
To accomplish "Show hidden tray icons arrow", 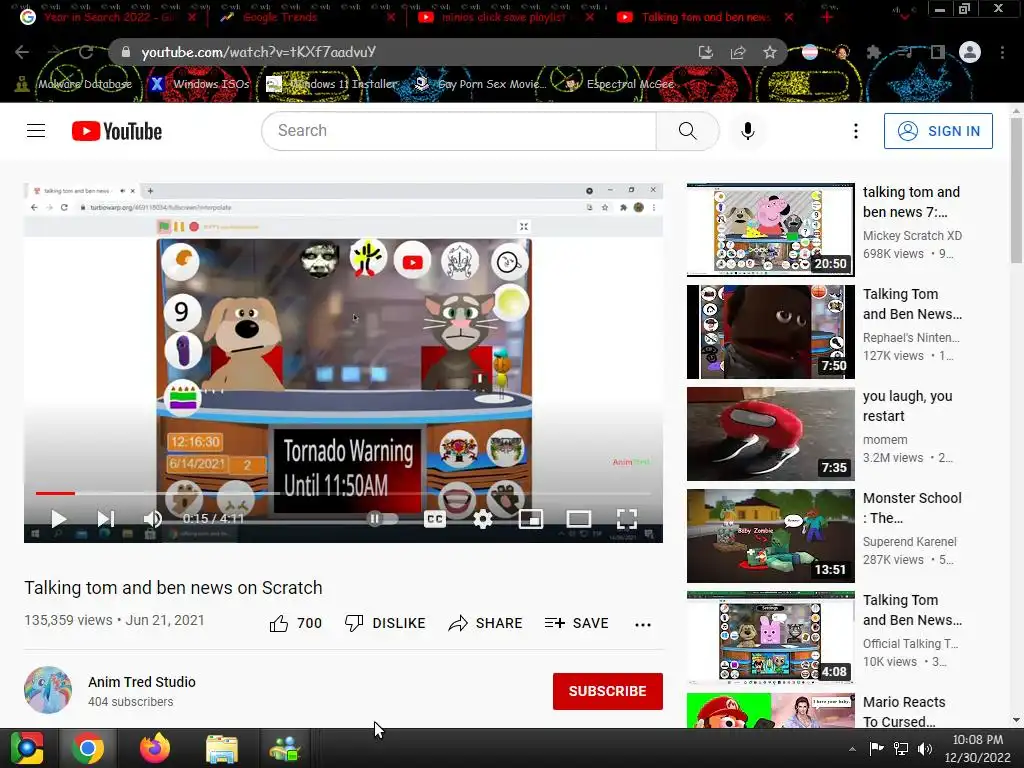I will click(852, 749).
